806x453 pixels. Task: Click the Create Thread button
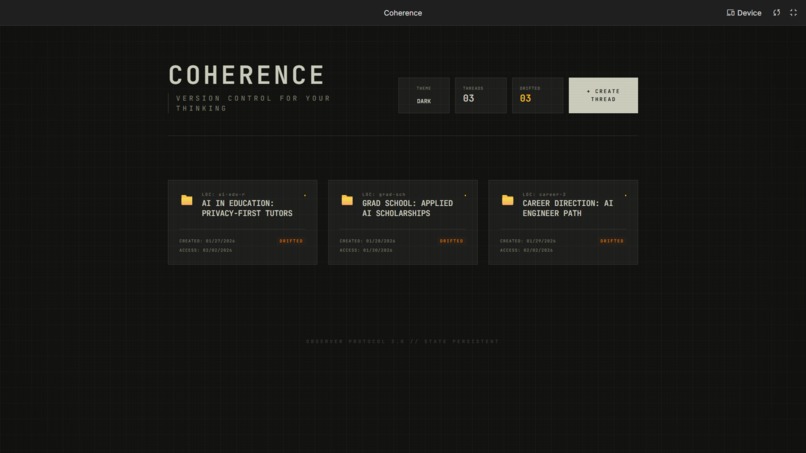pyautogui.click(x=603, y=95)
